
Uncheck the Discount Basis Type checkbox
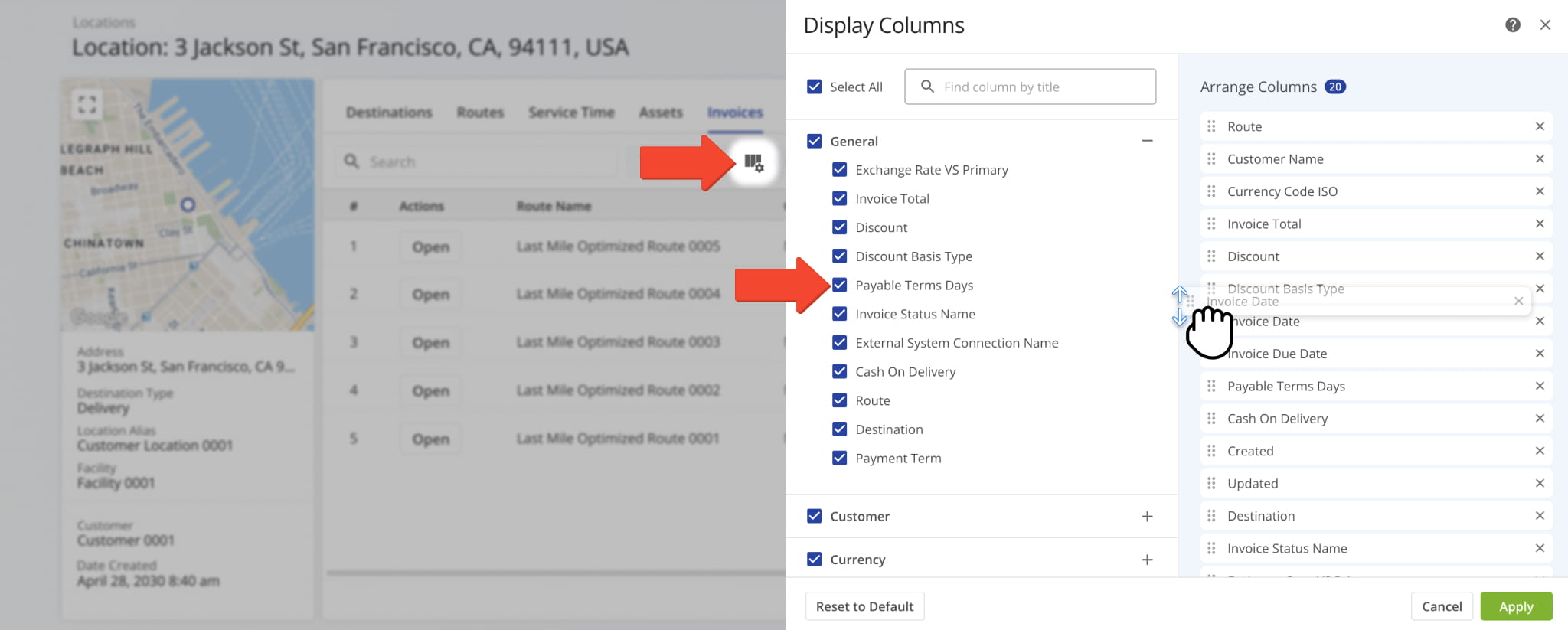click(840, 256)
